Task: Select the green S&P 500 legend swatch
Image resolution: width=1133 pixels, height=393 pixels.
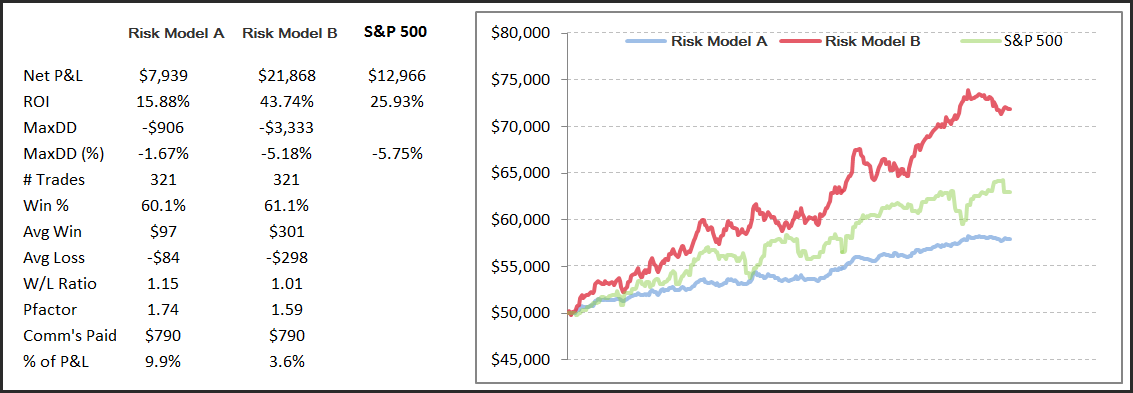Action: pos(984,41)
